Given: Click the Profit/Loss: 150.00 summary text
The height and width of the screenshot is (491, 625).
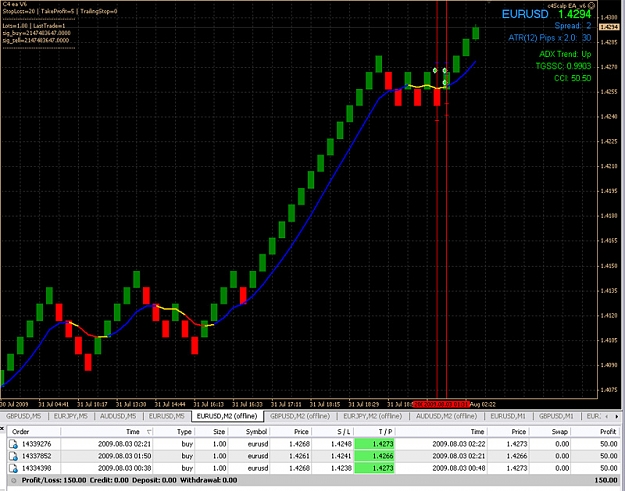Looking at the screenshot, I should (x=54, y=480).
